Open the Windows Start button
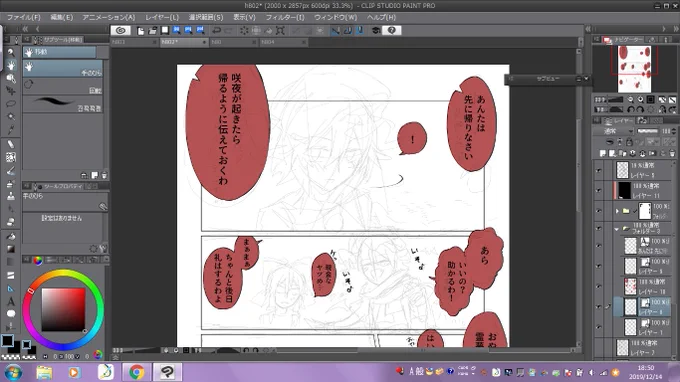 13,372
